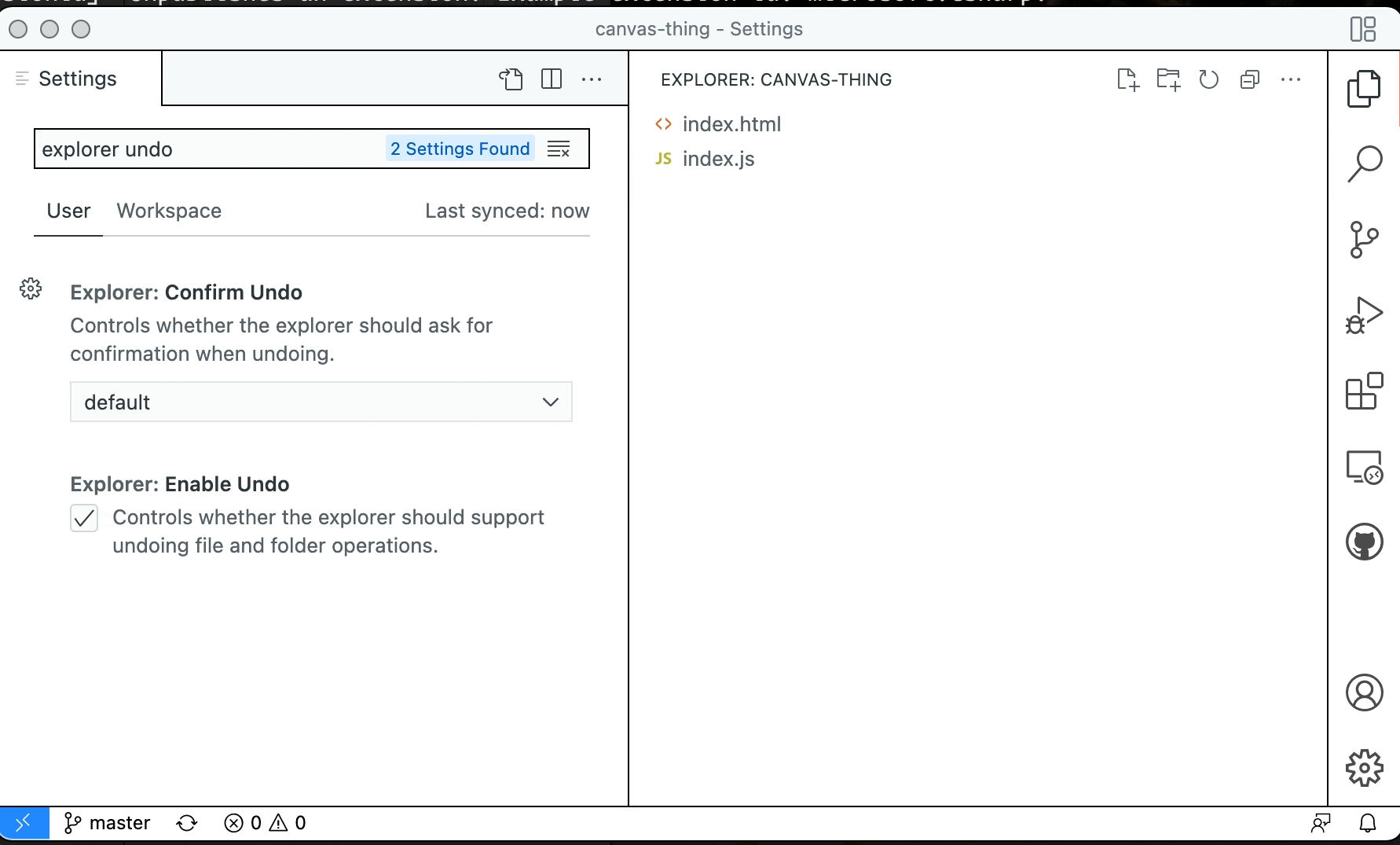The height and width of the screenshot is (845, 1400).
Task: Open the Search view in activity bar
Action: coord(1364,163)
